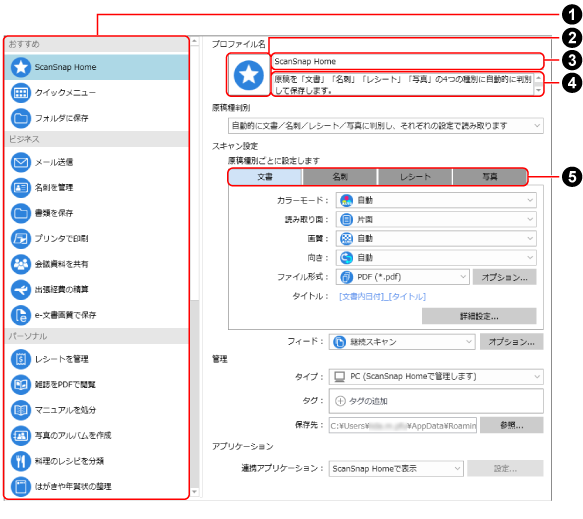Click the タグの追加 tag field
The width and height of the screenshot is (583, 519).
pyautogui.click(x=436, y=401)
